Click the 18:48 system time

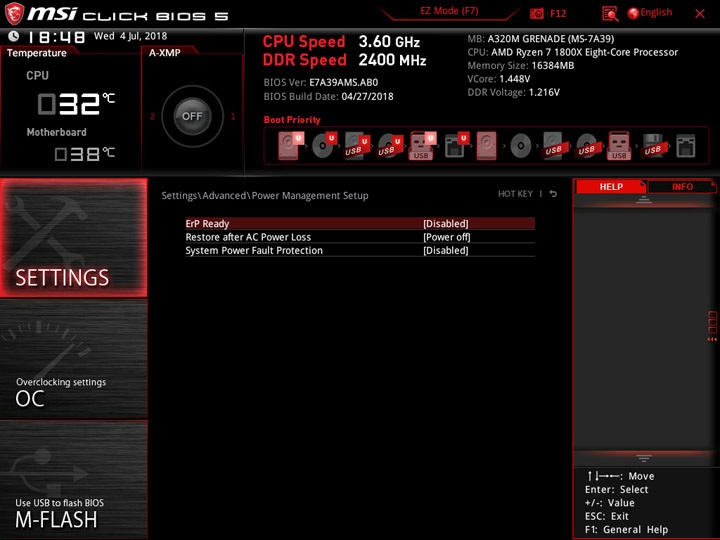[x=56, y=37]
